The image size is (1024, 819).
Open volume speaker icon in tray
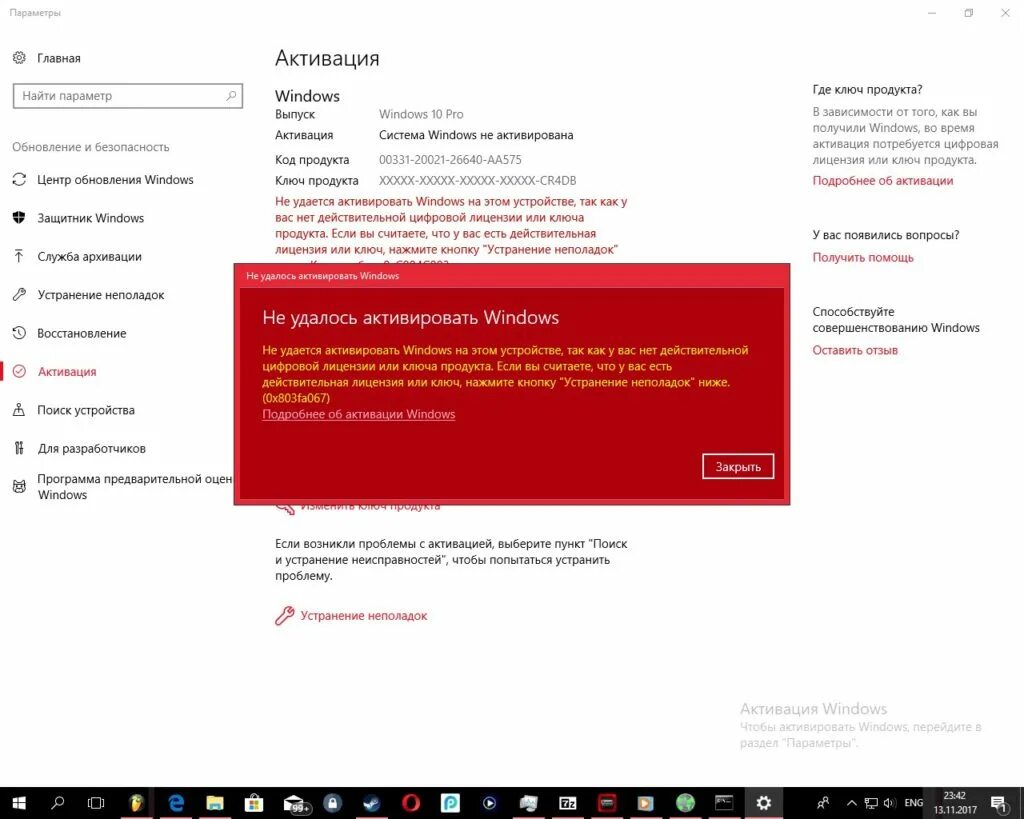[x=889, y=803]
